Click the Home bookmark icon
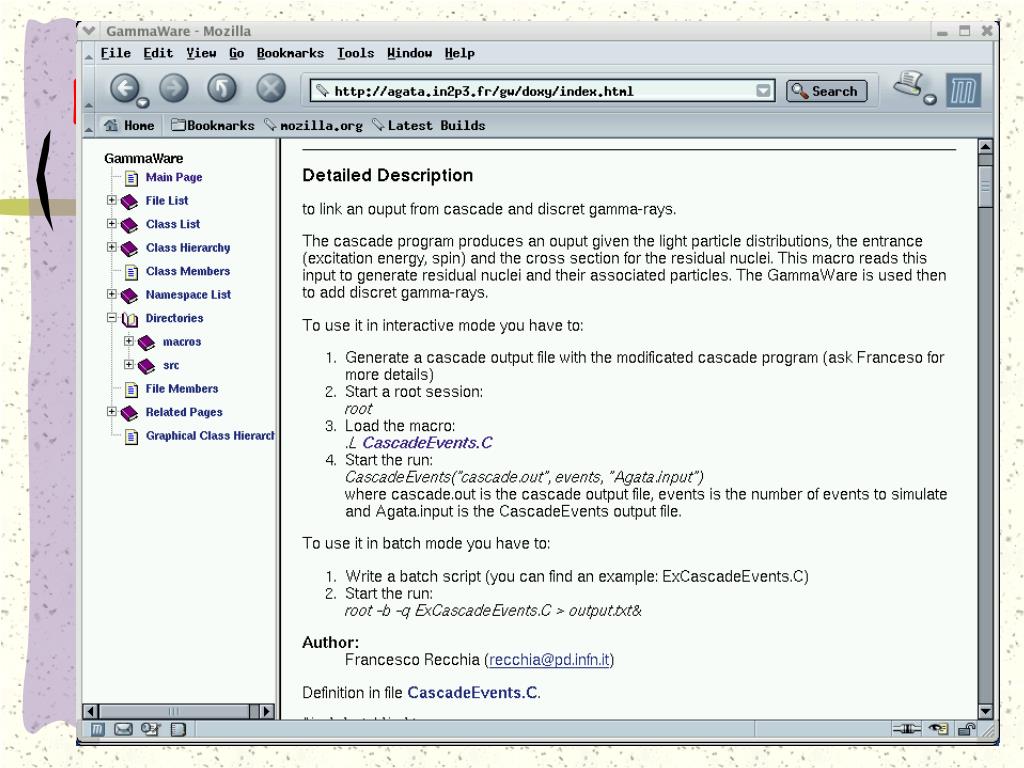 click(112, 125)
